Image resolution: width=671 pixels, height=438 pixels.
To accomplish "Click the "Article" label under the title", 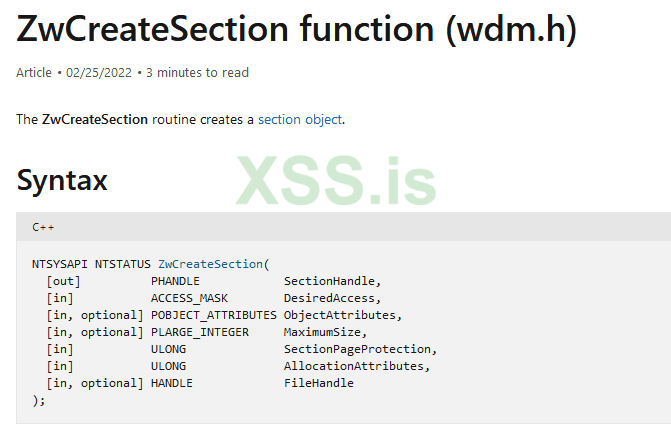I will (x=35, y=72).
